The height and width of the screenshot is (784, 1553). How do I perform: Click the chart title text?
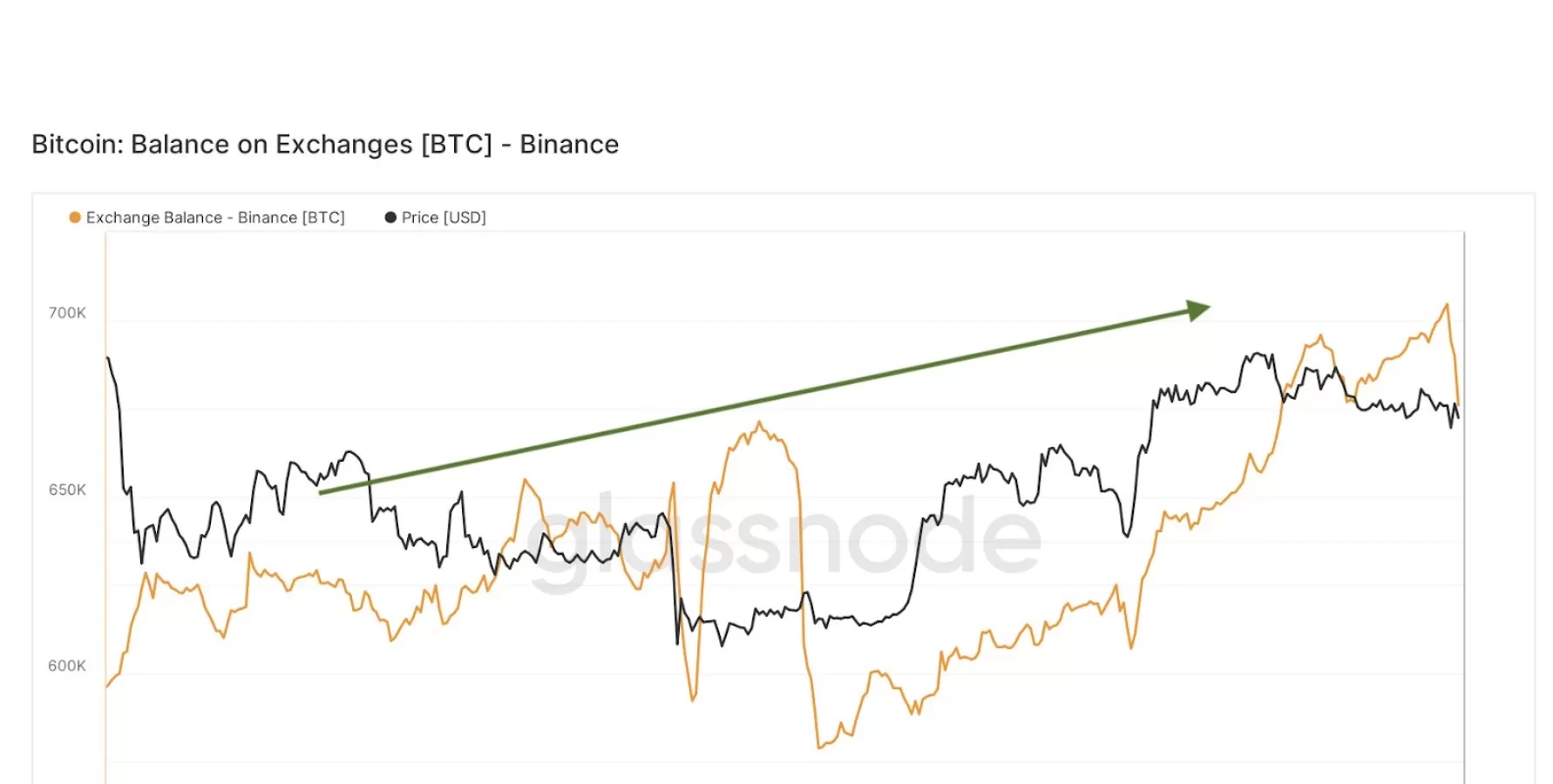tap(325, 145)
